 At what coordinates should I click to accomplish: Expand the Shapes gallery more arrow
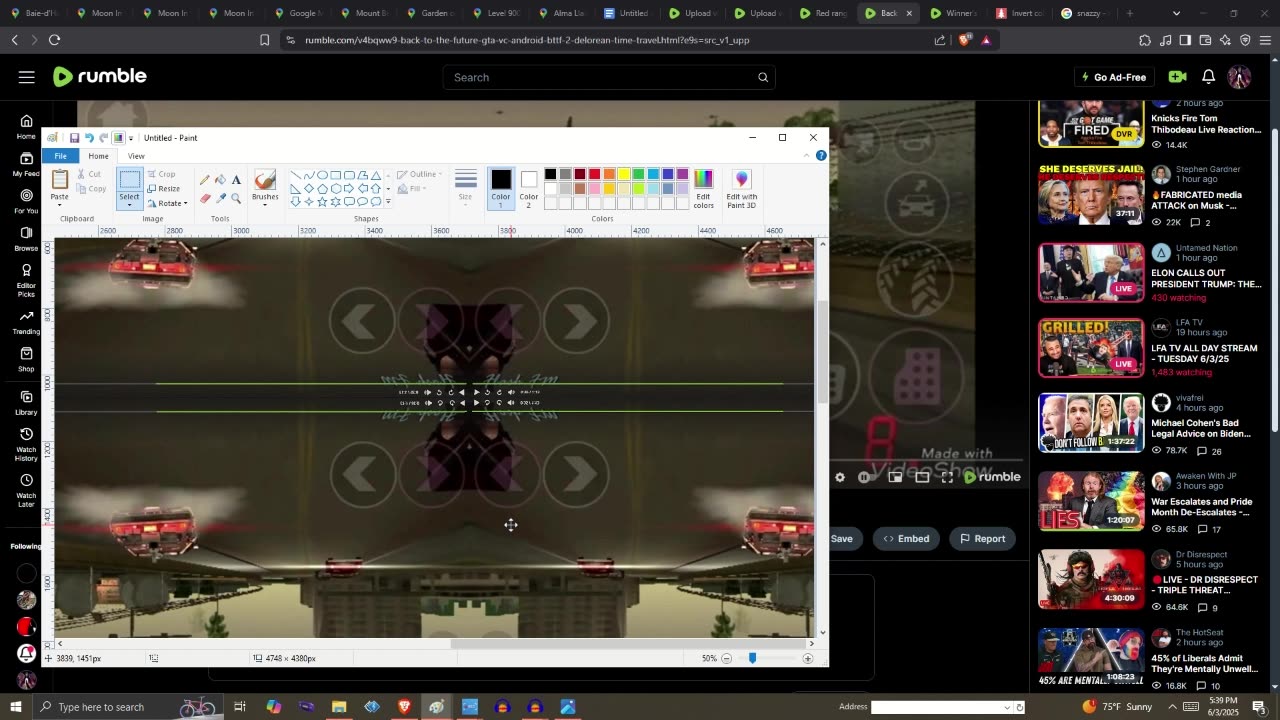(x=388, y=202)
